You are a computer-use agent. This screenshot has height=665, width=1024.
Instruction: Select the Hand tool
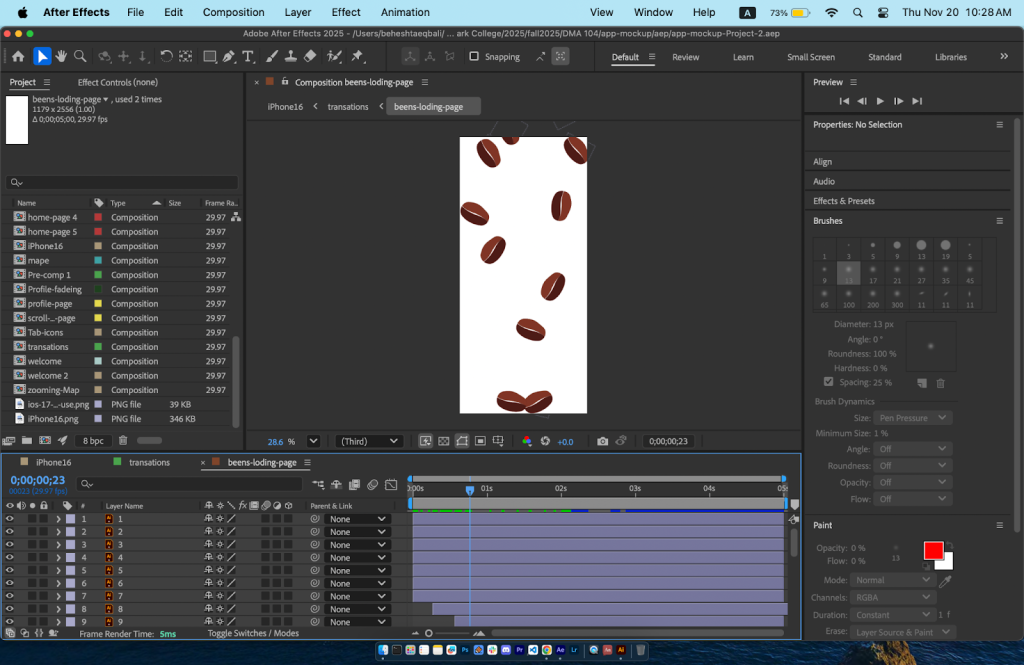tap(61, 57)
